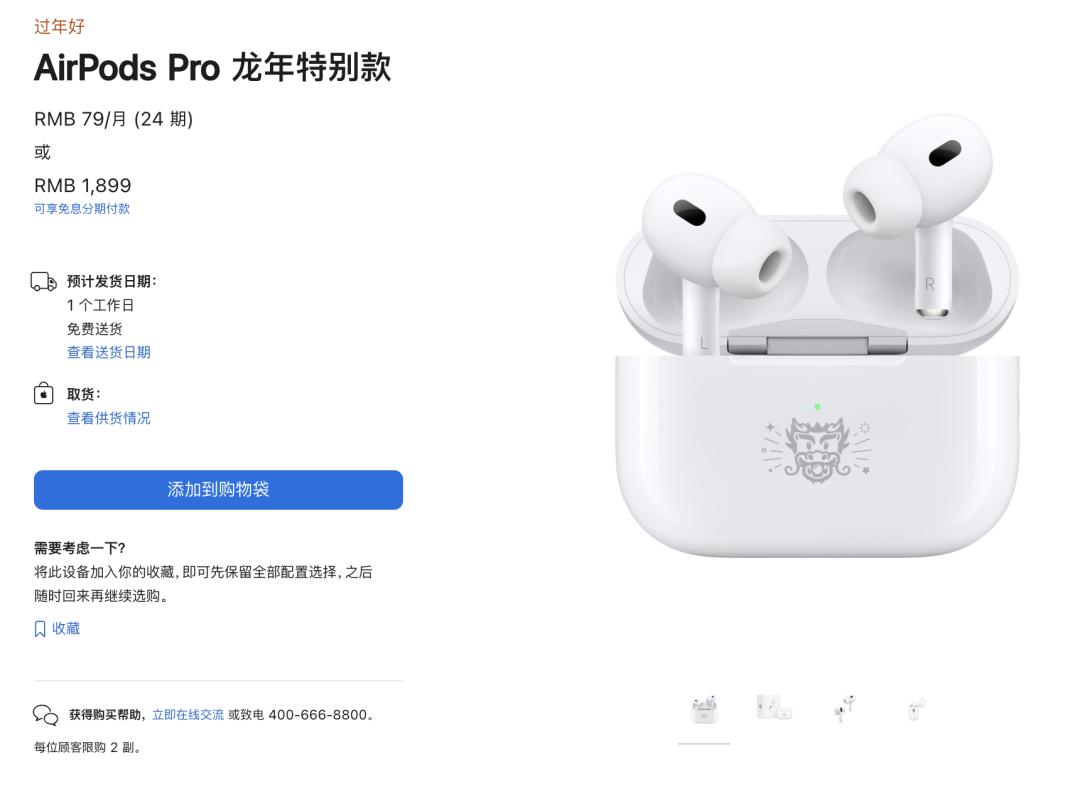The image size is (1080, 791).
Task: Click the chat bubbles help icon
Action: coord(45,715)
